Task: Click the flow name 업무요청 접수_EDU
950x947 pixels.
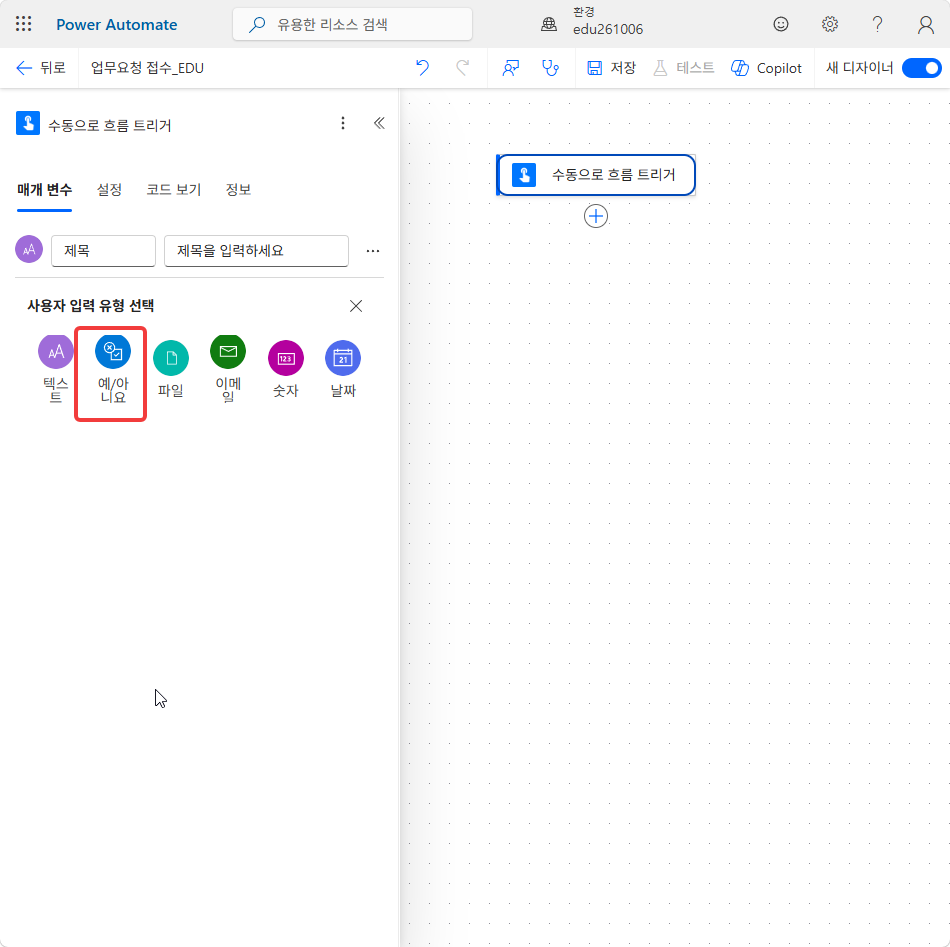Action: (147, 68)
